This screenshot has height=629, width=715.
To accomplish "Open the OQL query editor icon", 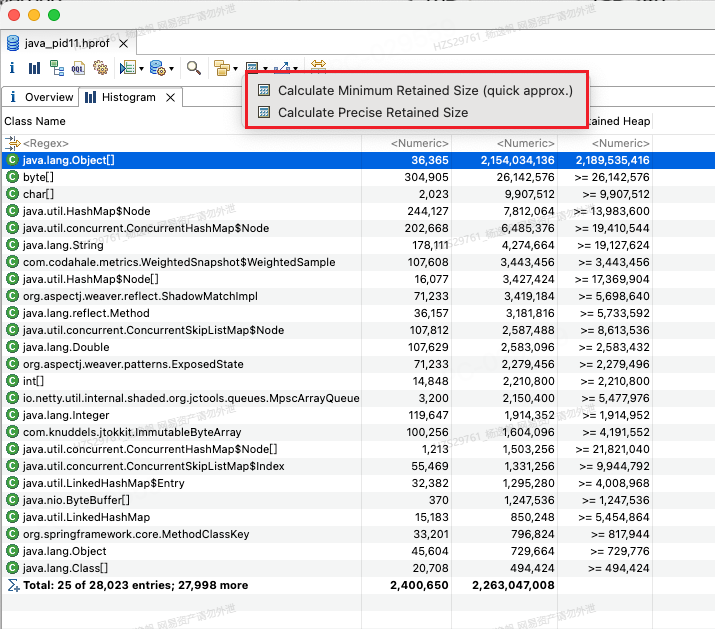I will (x=78, y=68).
